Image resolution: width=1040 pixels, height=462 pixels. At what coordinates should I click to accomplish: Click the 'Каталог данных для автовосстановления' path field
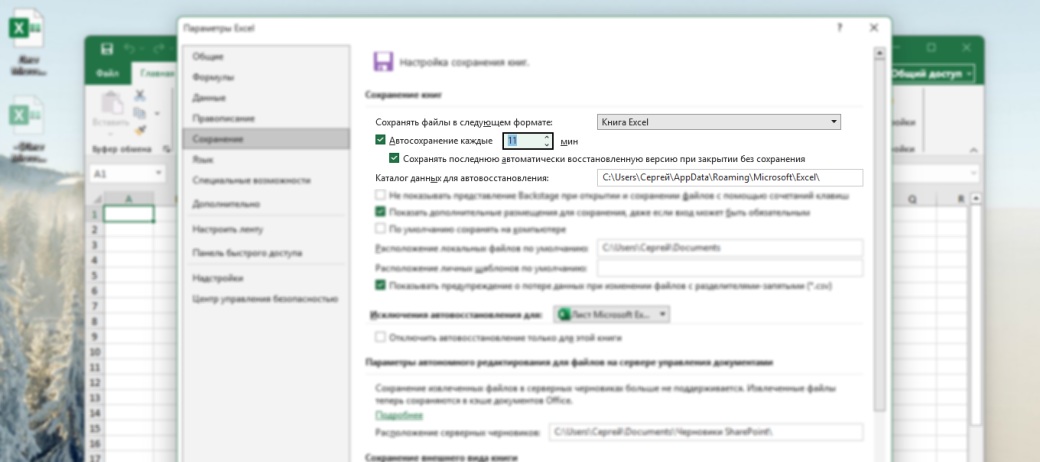coord(729,177)
